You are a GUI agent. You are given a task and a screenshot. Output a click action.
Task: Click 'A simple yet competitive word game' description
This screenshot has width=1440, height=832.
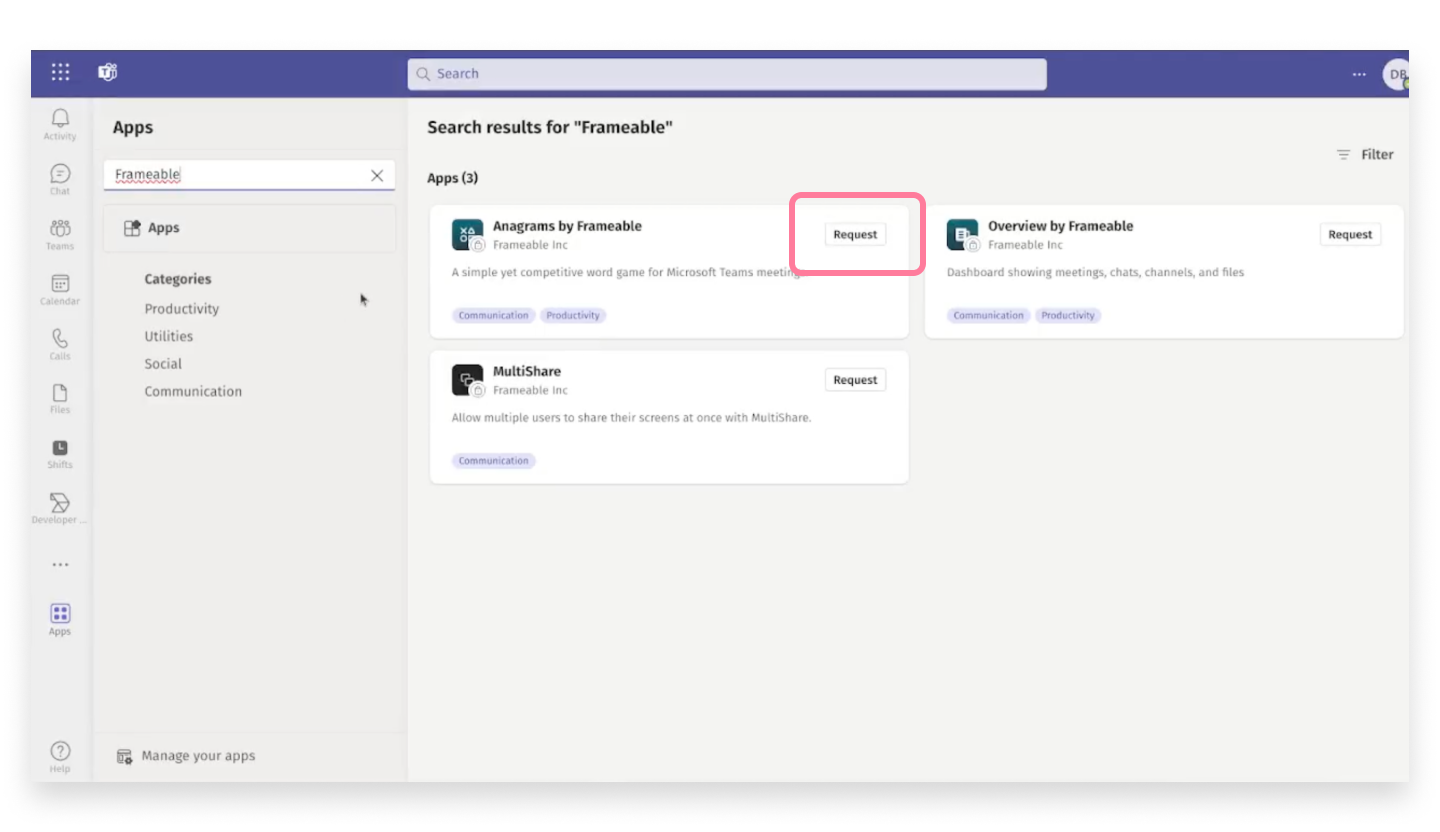(x=626, y=272)
